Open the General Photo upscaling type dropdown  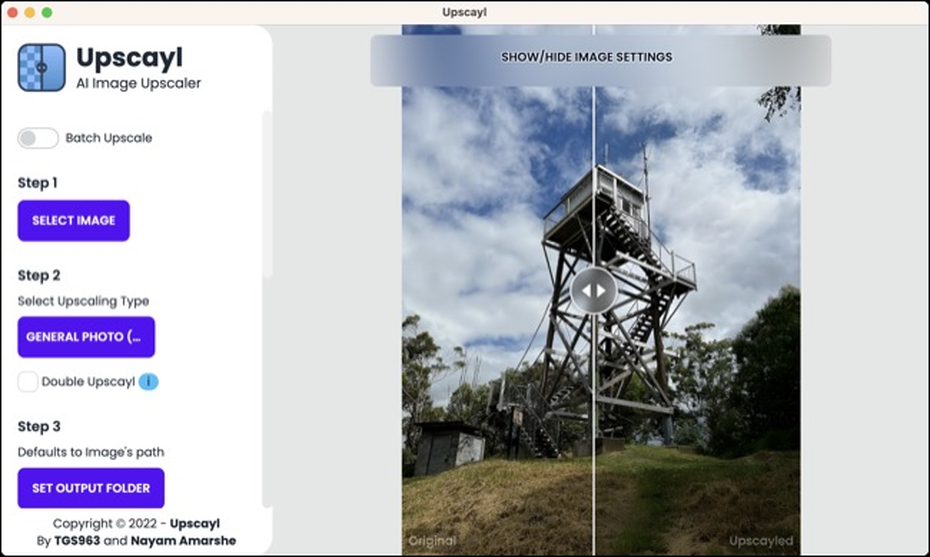[86, 337]
